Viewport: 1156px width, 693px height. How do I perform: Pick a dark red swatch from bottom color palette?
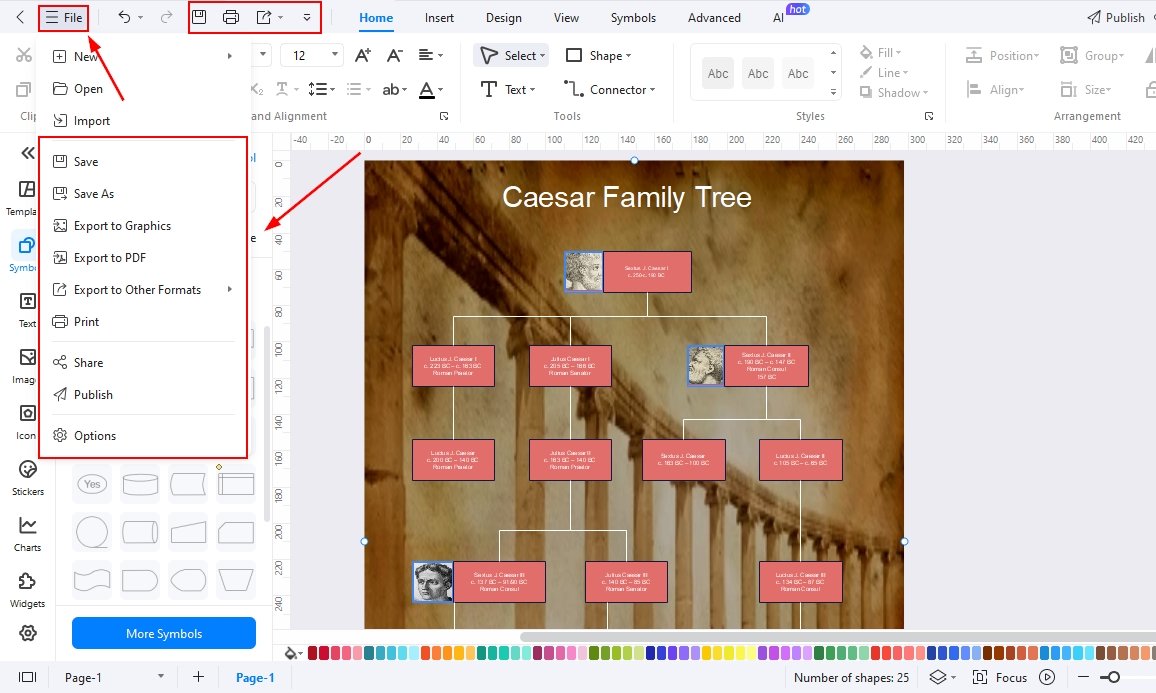(x=310, y=652)
